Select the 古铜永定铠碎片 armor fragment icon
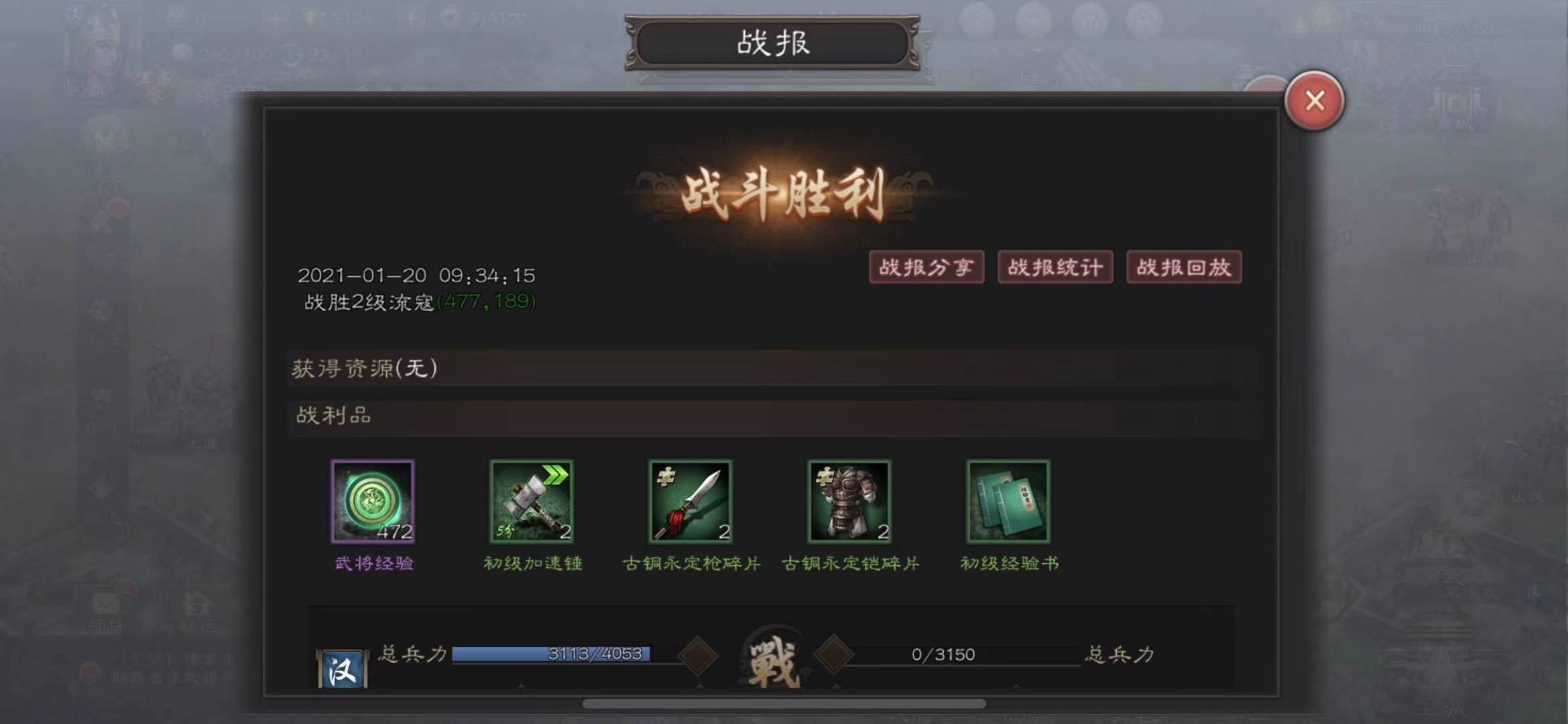Screen dimensions: 1568x724 tap(849, 501)
